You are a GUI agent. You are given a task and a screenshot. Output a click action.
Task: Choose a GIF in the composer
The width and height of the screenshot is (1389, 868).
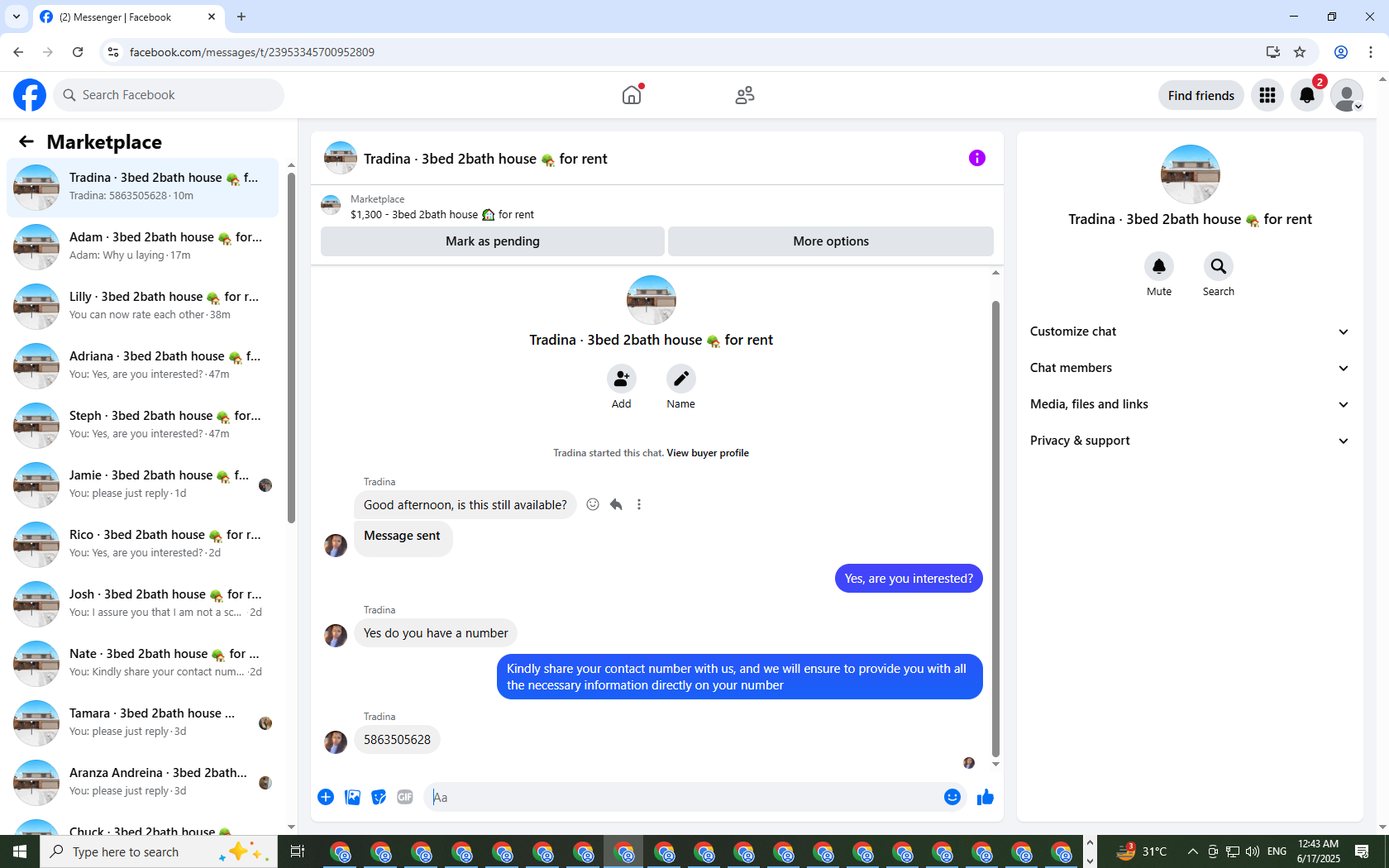[405, 797]
